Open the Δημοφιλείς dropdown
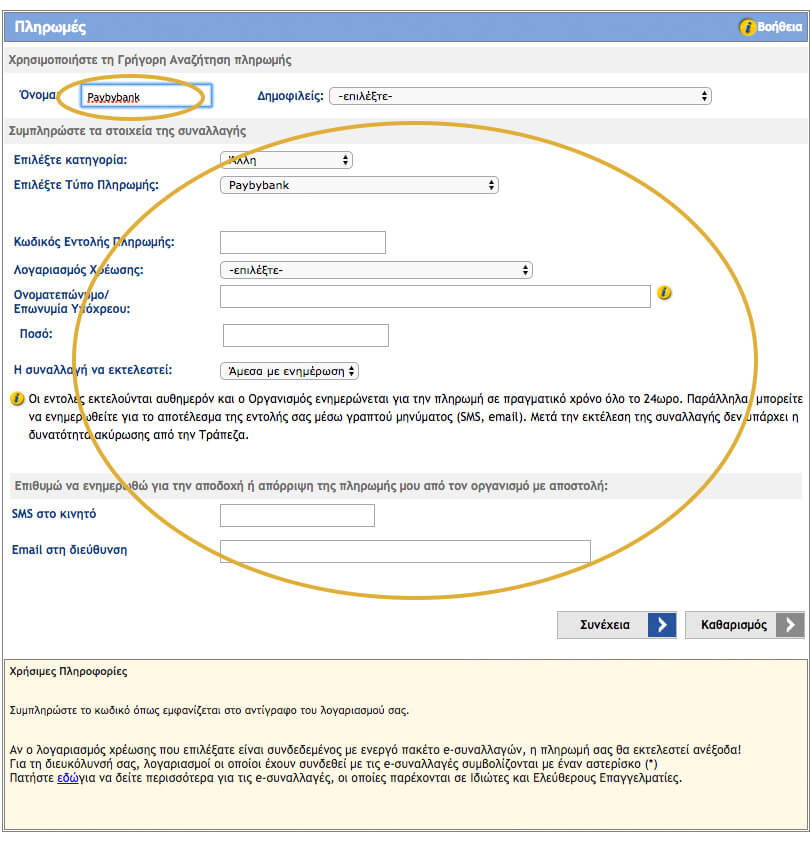 520,96
